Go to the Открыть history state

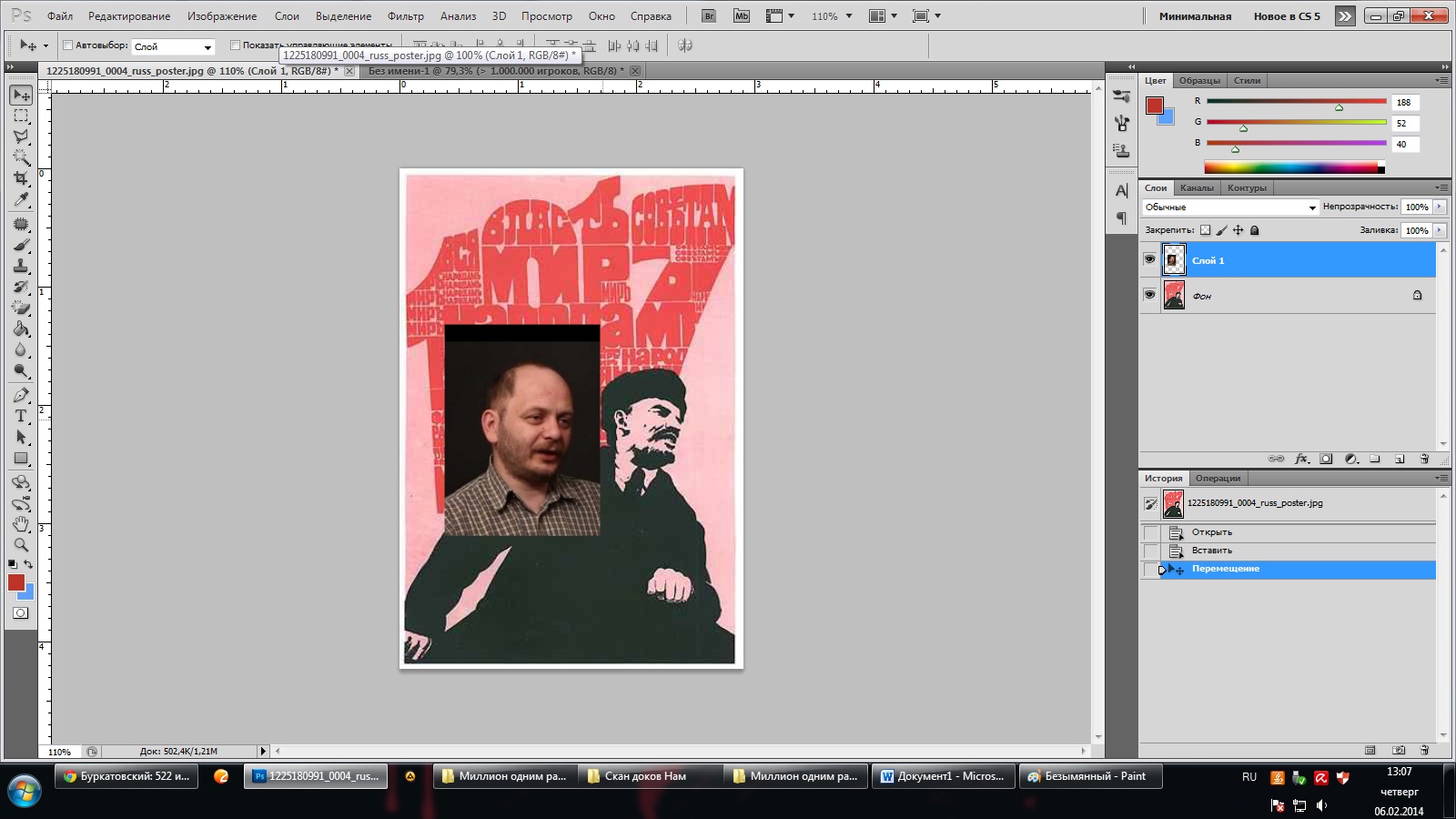[x=1211, y=532]
